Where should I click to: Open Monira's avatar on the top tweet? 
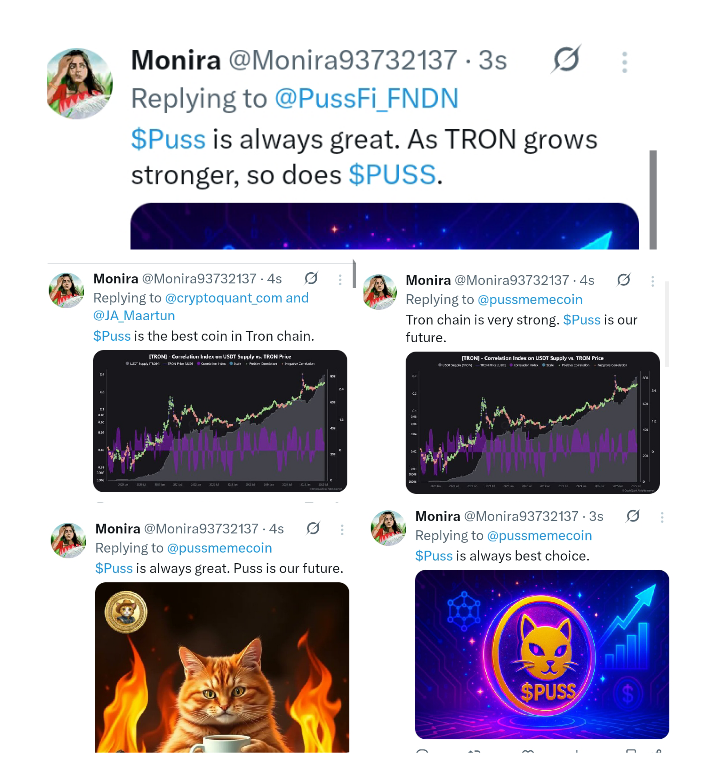(80, 83)
